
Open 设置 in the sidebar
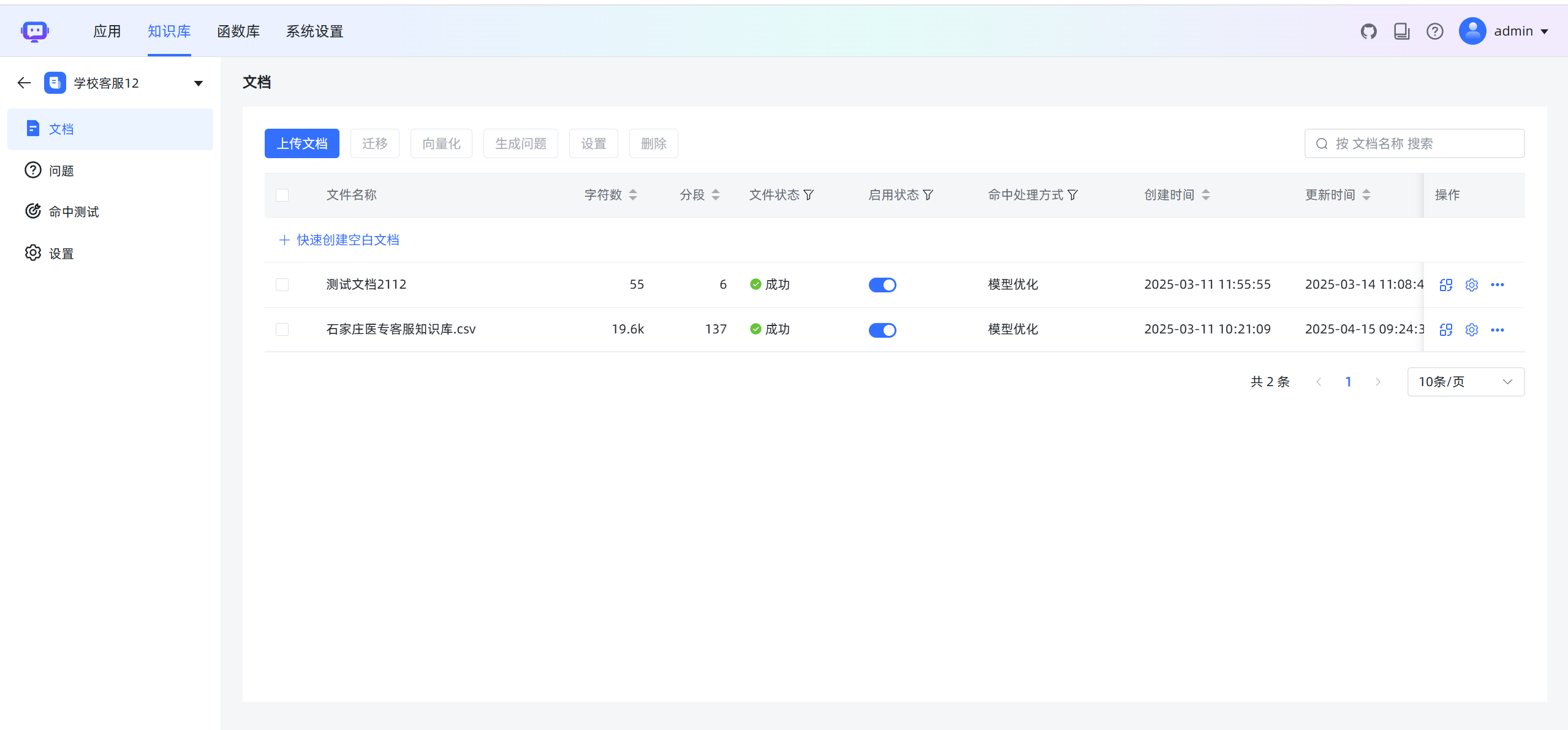[x=110, y=253]
